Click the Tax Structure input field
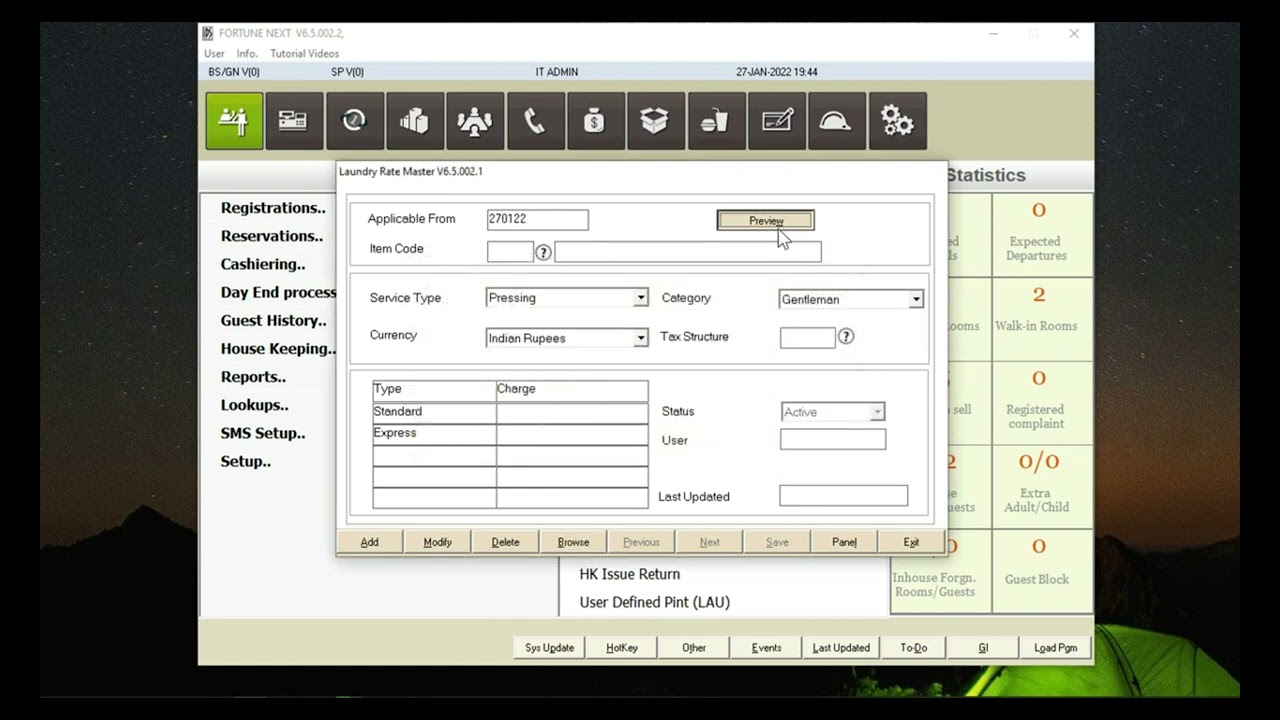 [x=807, y=337]
